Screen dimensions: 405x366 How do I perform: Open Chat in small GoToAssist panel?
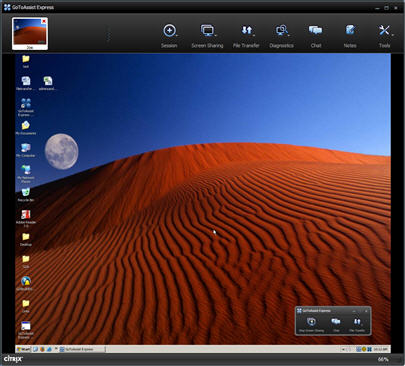336,325
